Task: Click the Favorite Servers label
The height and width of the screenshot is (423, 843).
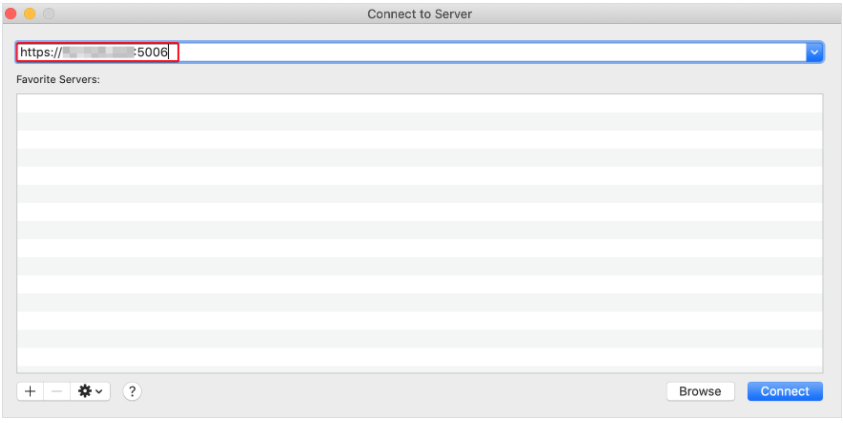Action: click(59, 80)
